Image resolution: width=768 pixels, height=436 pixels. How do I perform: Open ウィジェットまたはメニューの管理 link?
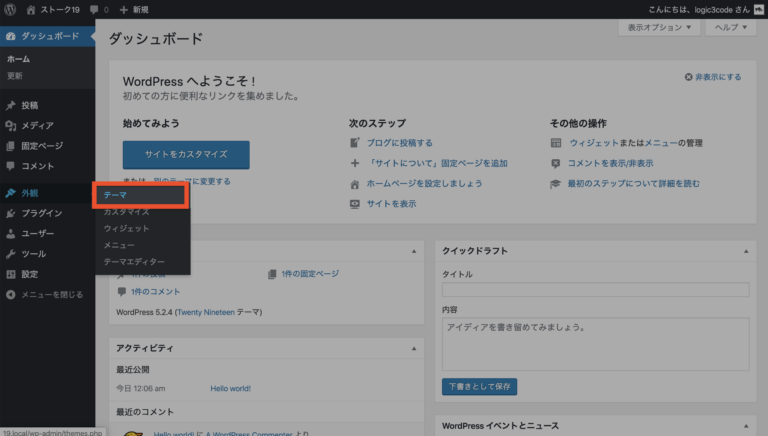(636, 143)
